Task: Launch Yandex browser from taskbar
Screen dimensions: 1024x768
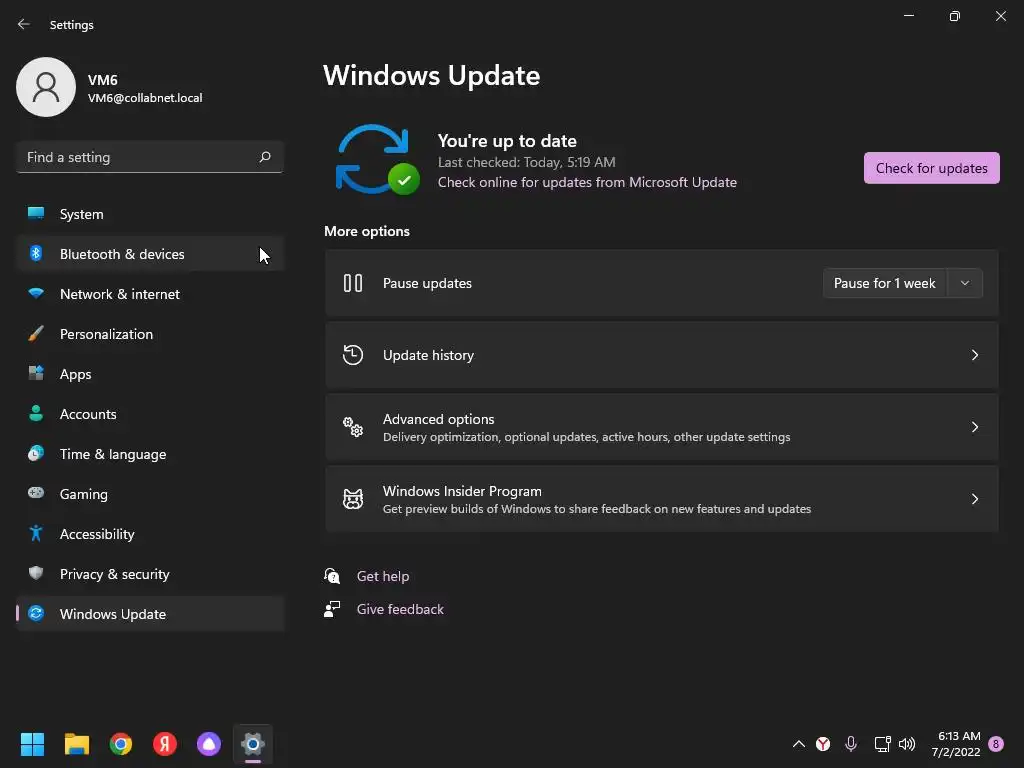Action: coord(165,744)
